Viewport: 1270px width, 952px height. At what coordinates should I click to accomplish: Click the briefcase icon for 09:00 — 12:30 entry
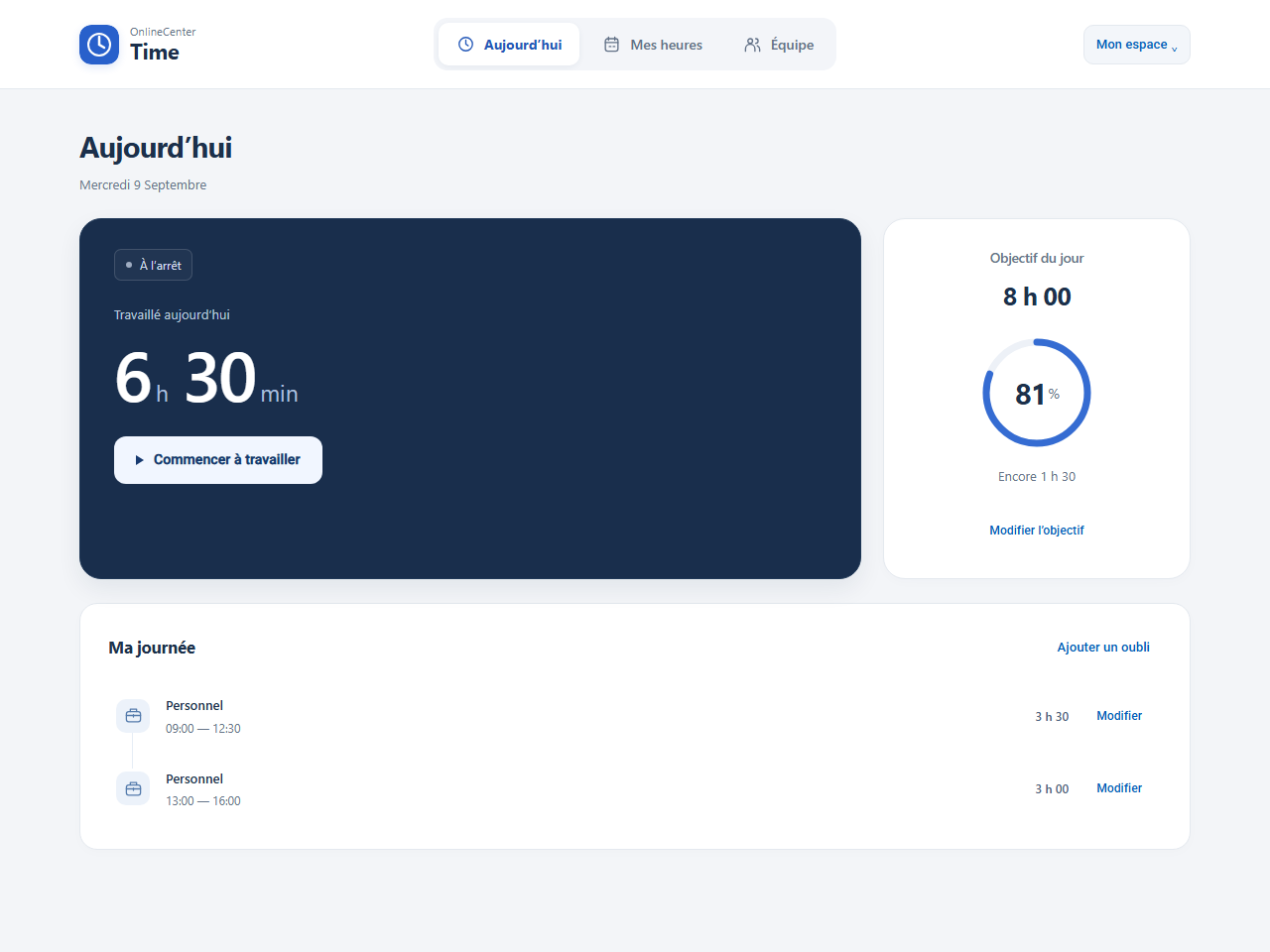pos(133,716)
